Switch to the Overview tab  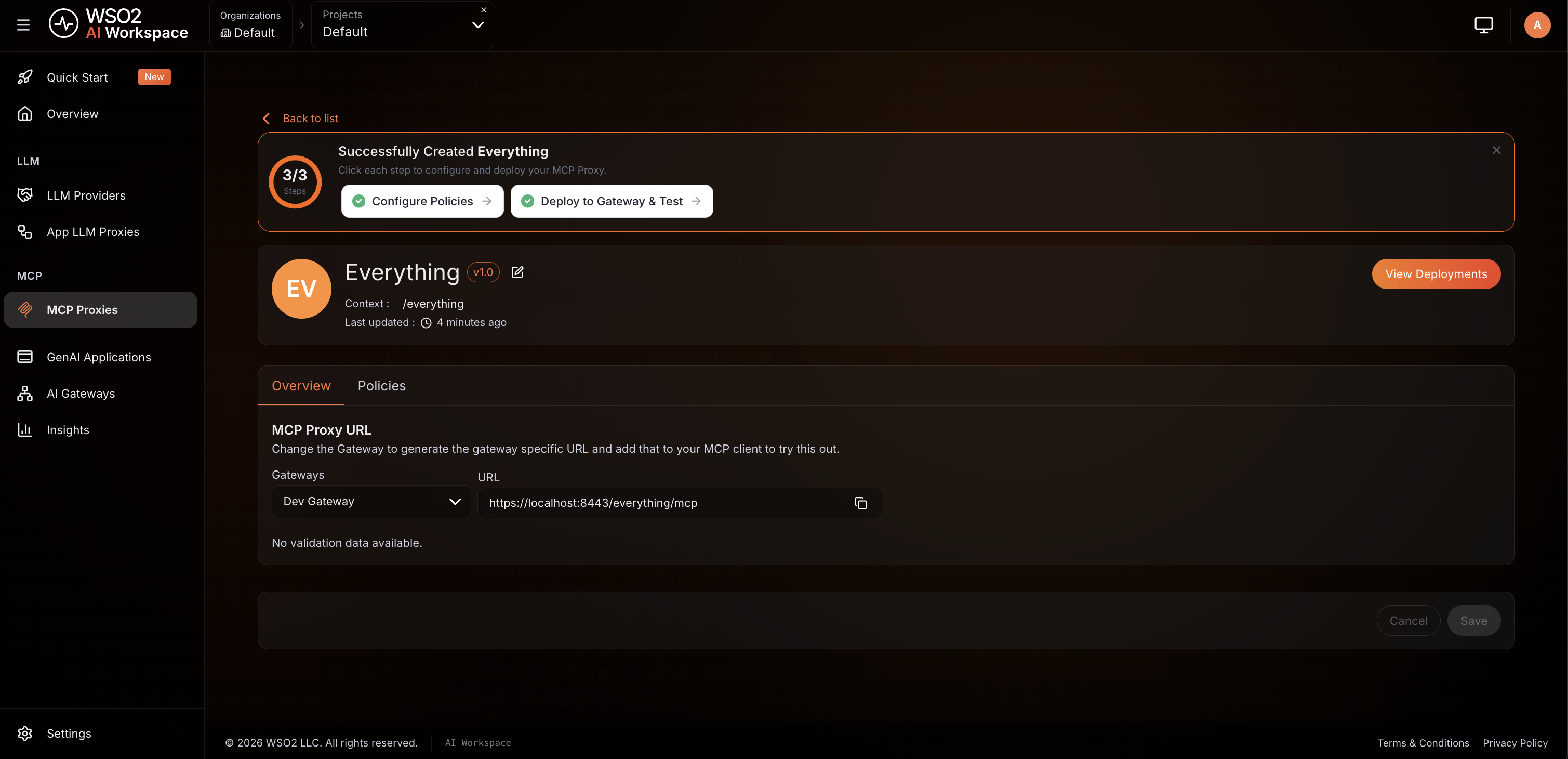coord(301,386)
